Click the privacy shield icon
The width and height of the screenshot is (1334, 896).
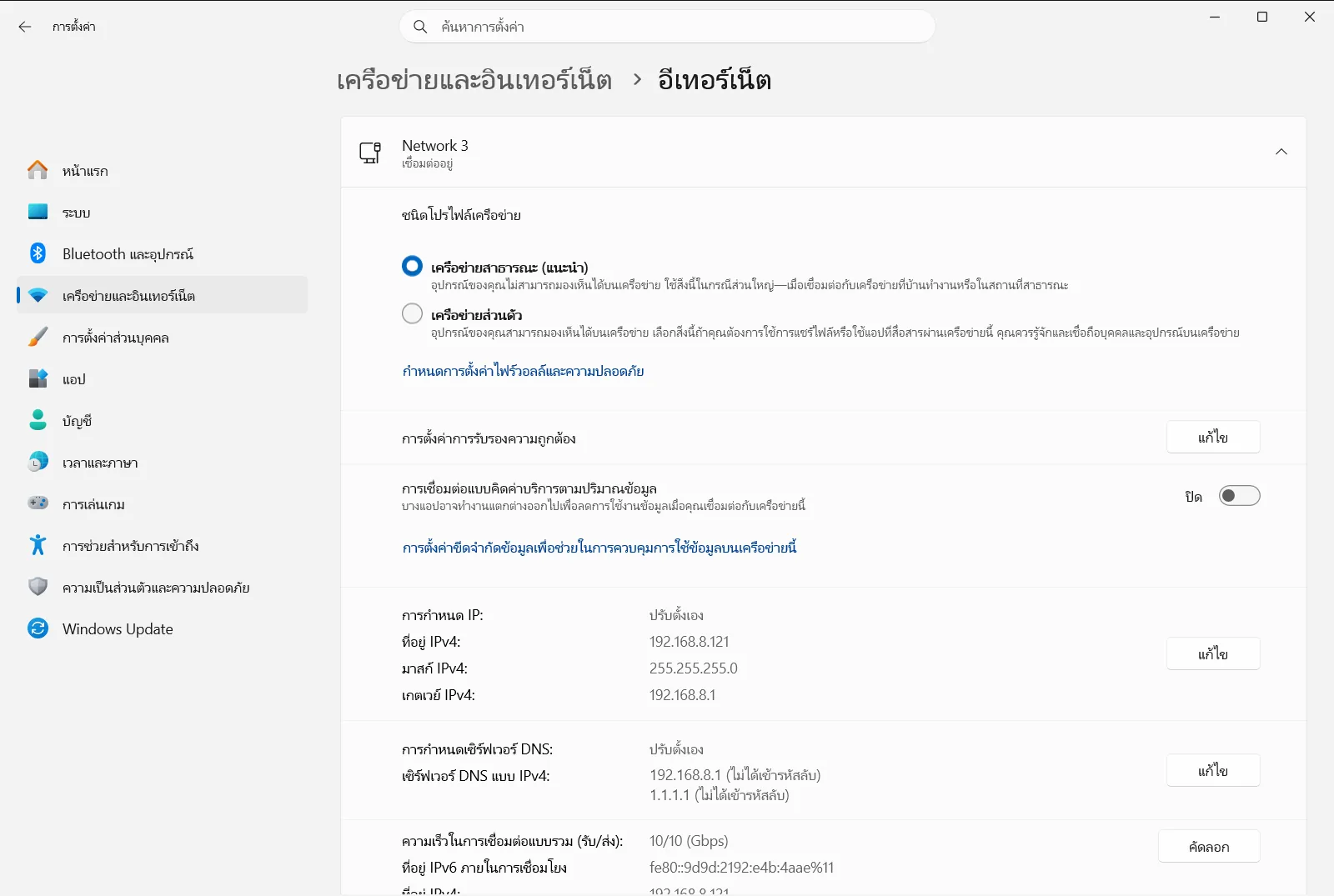pos(38,587)
